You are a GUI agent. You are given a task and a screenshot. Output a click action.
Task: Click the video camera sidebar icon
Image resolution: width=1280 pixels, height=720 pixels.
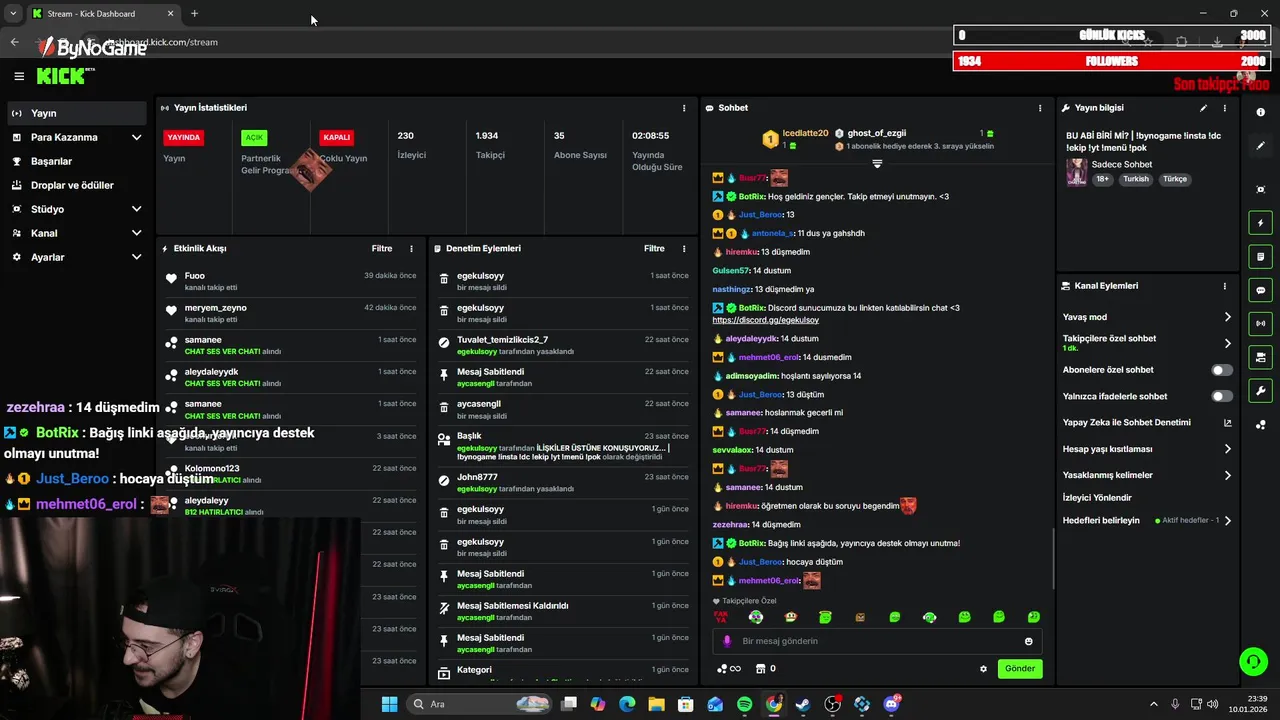1260,357
